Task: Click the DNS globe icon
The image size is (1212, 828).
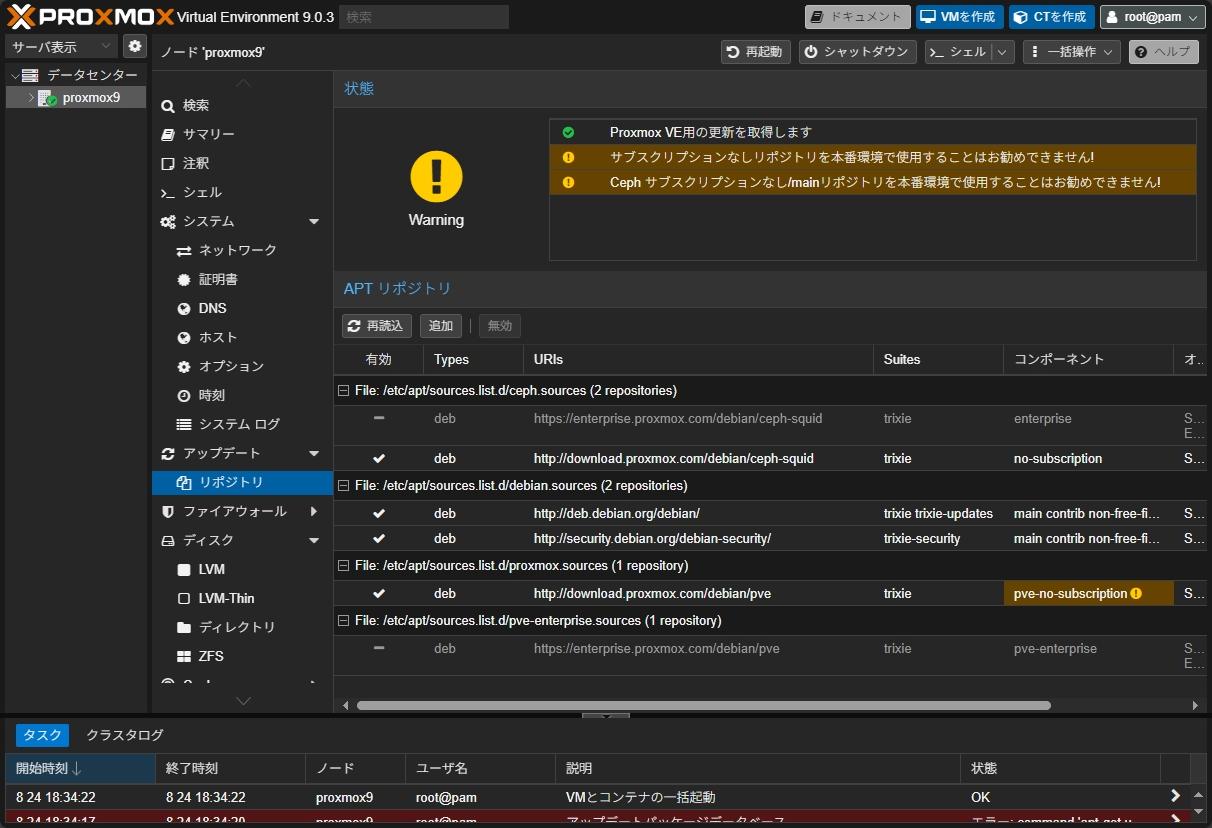Action: (x=184, y=308)
